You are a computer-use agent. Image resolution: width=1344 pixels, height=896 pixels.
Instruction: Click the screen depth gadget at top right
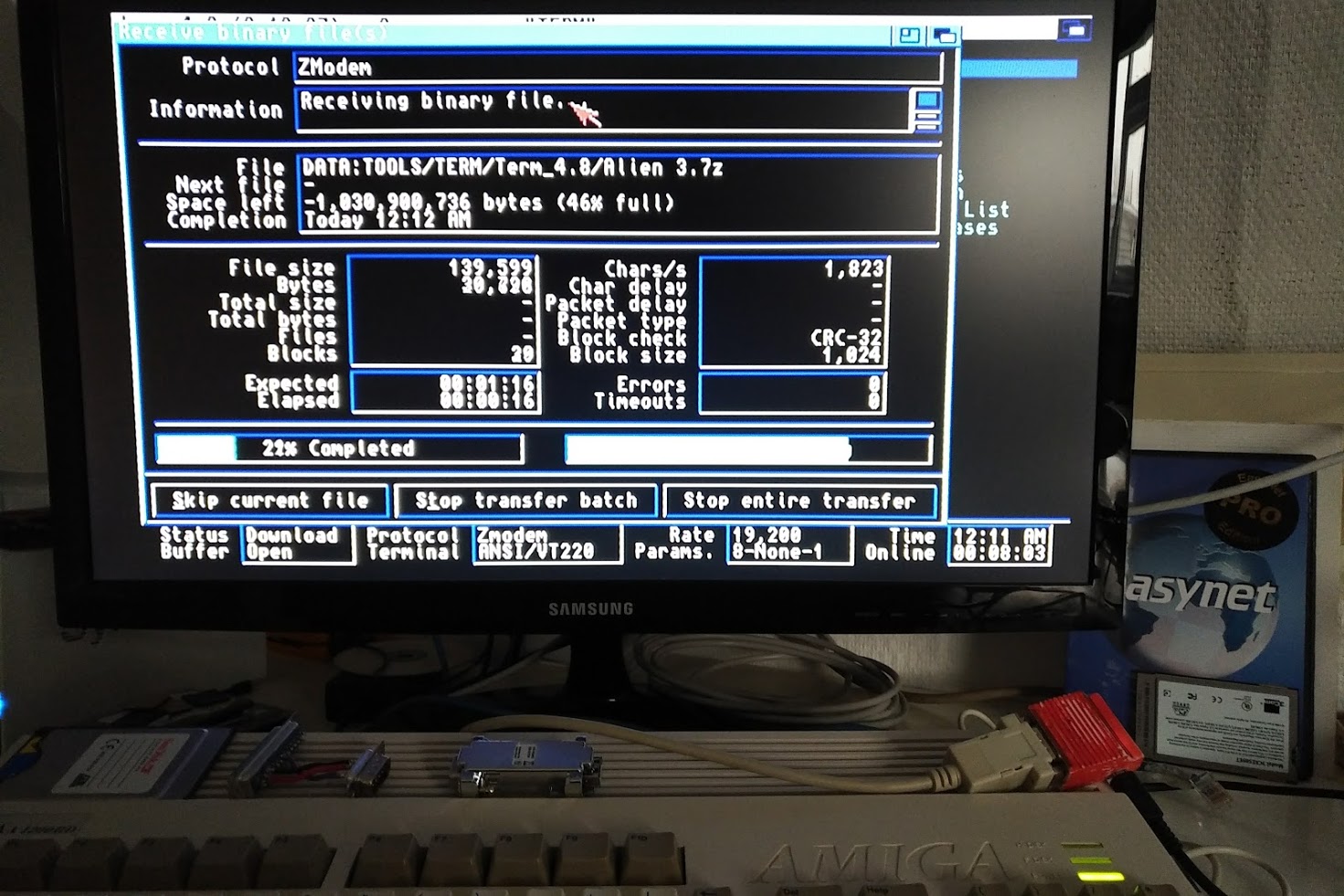tap(1074, 30)
